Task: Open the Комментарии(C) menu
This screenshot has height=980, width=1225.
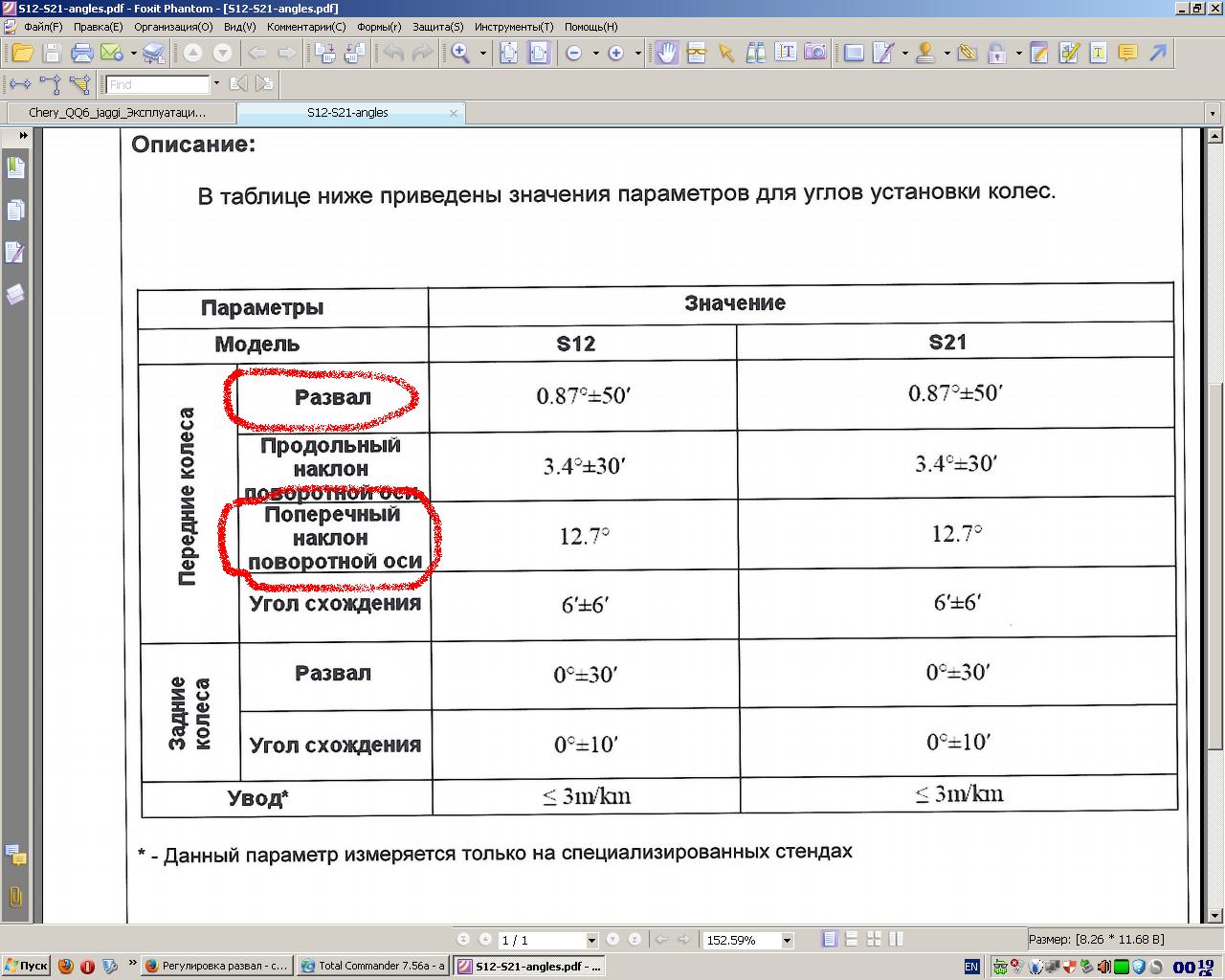Action: tap(306, 27)
